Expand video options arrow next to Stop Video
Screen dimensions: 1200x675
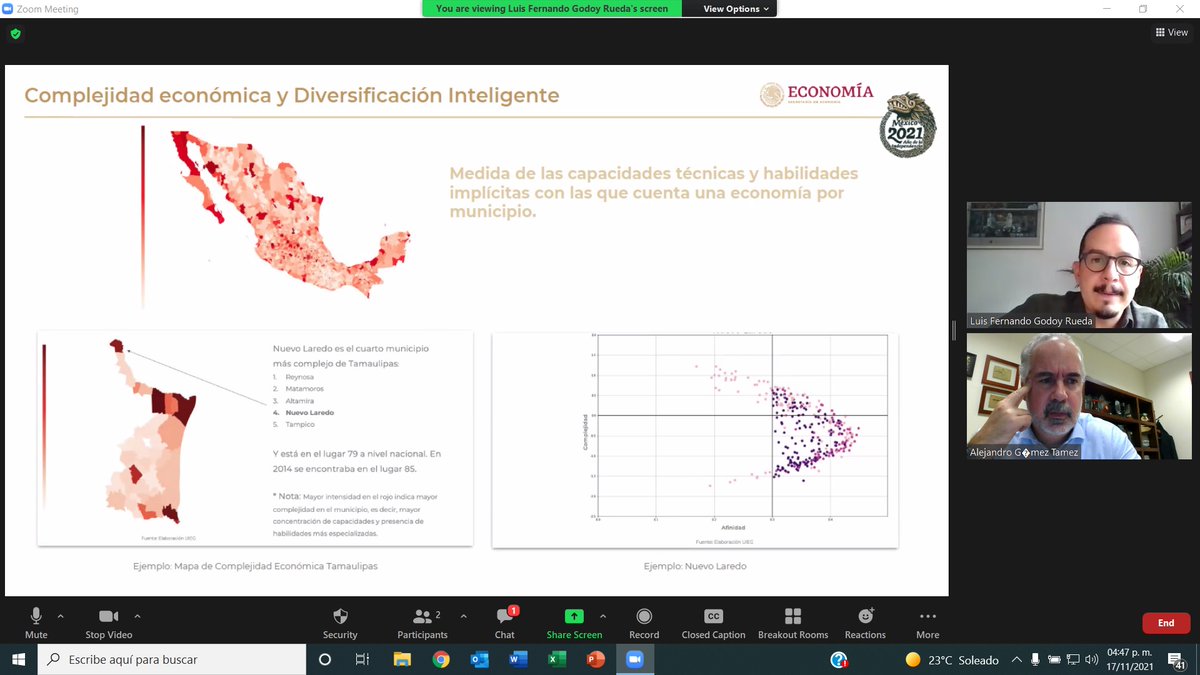[137, 616]
